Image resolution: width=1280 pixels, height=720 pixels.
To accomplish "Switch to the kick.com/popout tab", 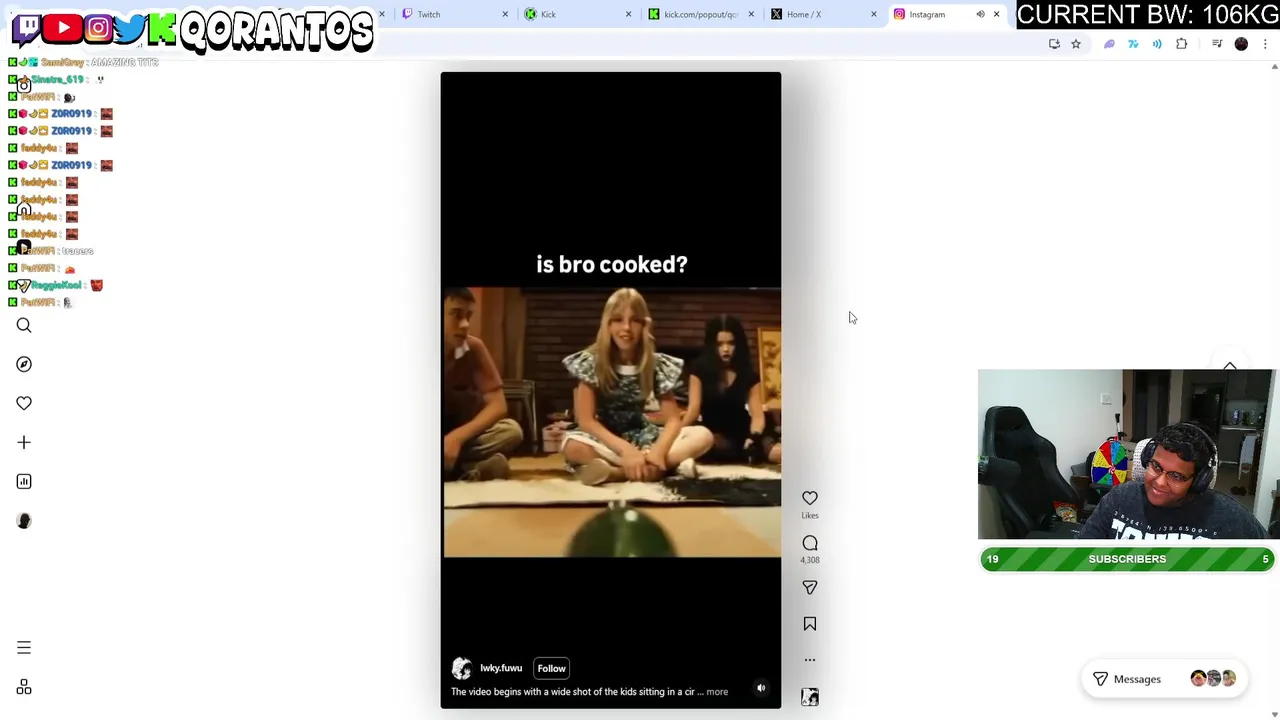I will (700, 14).
